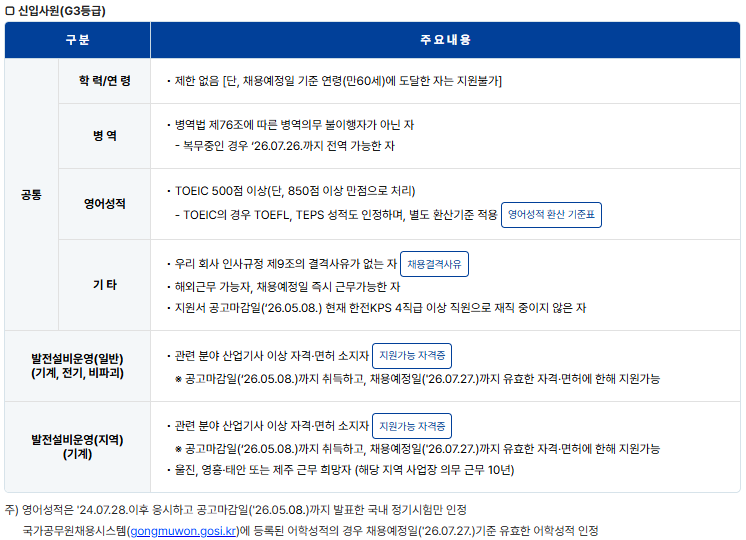Open 지원가능 자격증 in the 발전설비운영(일반) row
The width and height of the screenshot is (746, 540).
[411, 355]
